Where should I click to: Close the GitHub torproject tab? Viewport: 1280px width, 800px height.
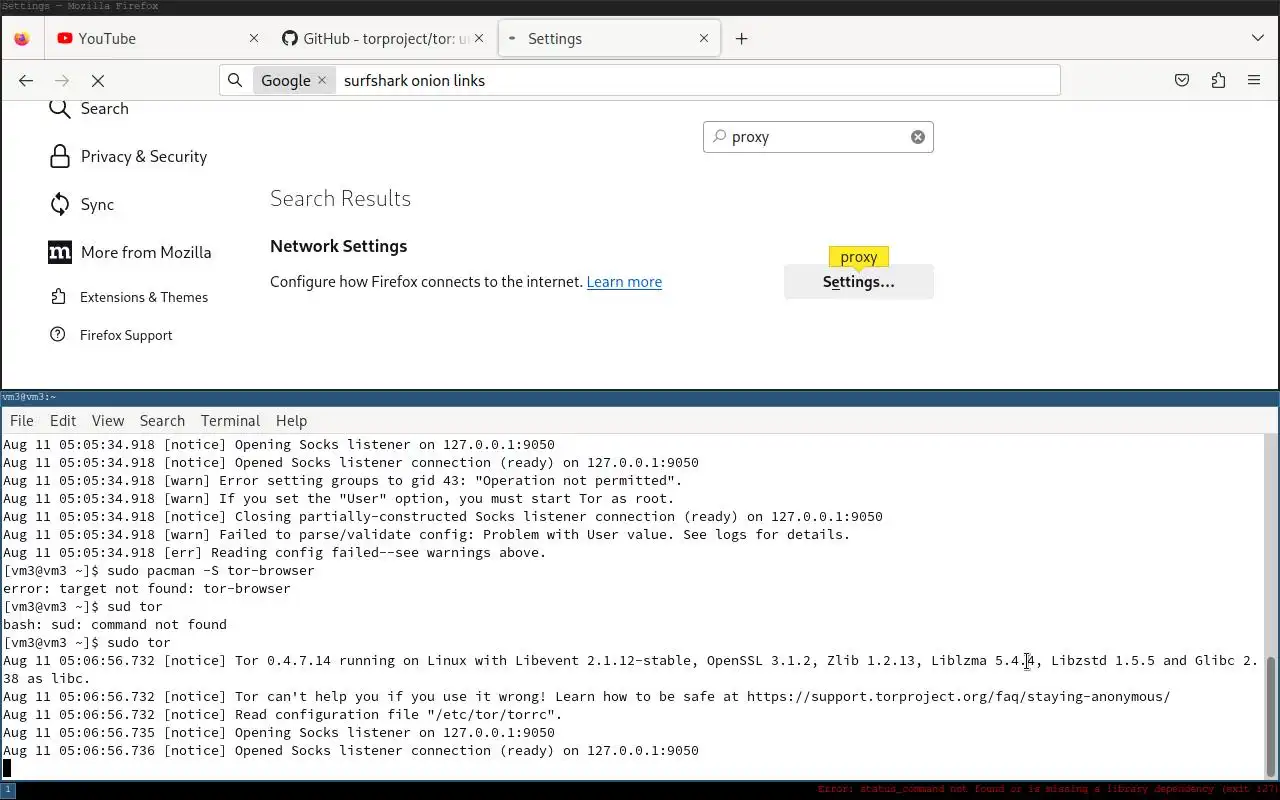[478, 38]
